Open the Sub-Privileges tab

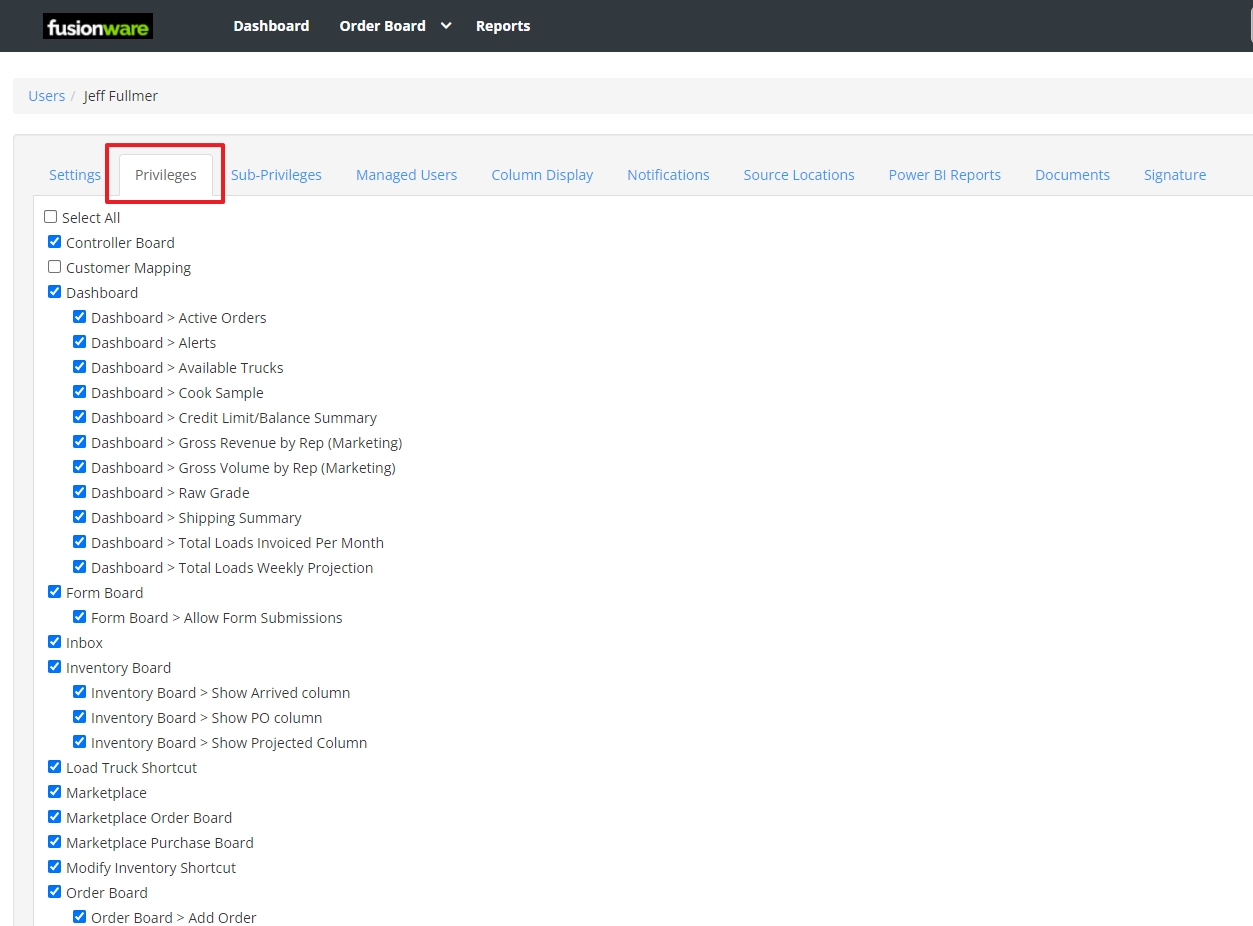[276, 174]
